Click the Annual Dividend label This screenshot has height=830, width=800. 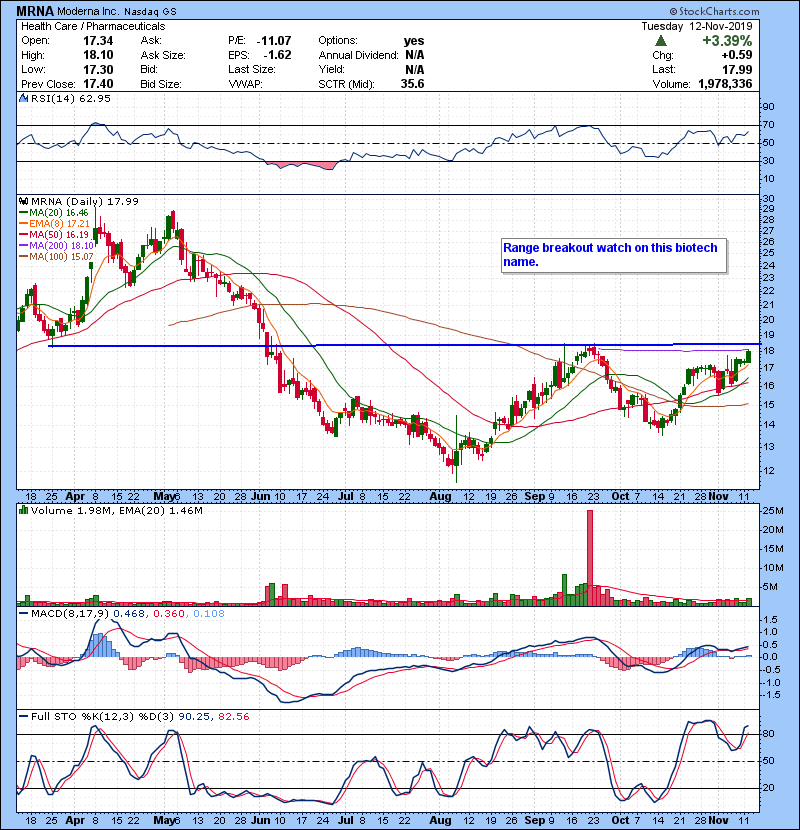(x=358, y=55)
